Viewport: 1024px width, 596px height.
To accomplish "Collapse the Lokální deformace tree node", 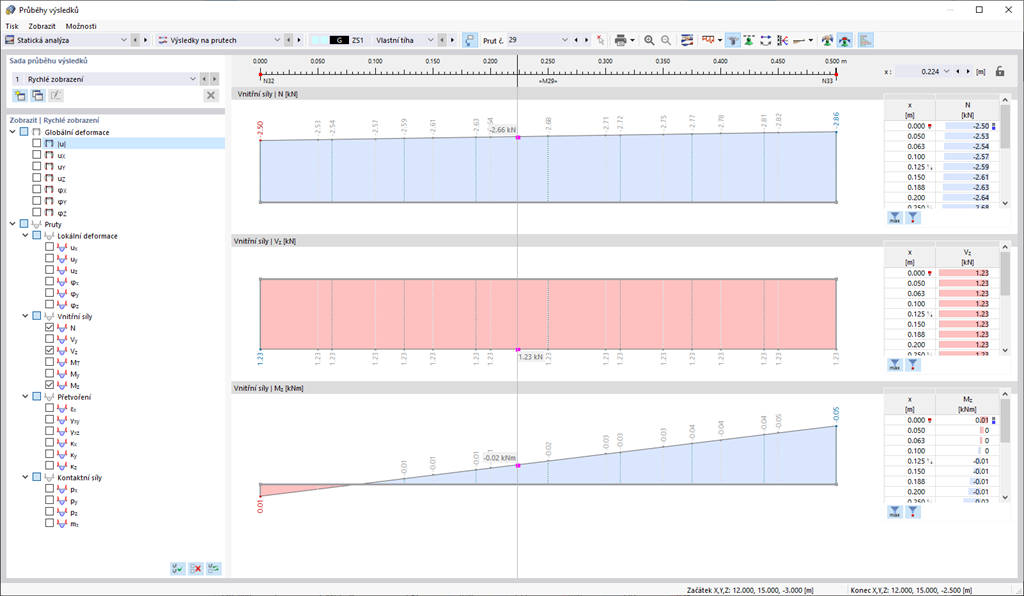I will click(25, 235).
